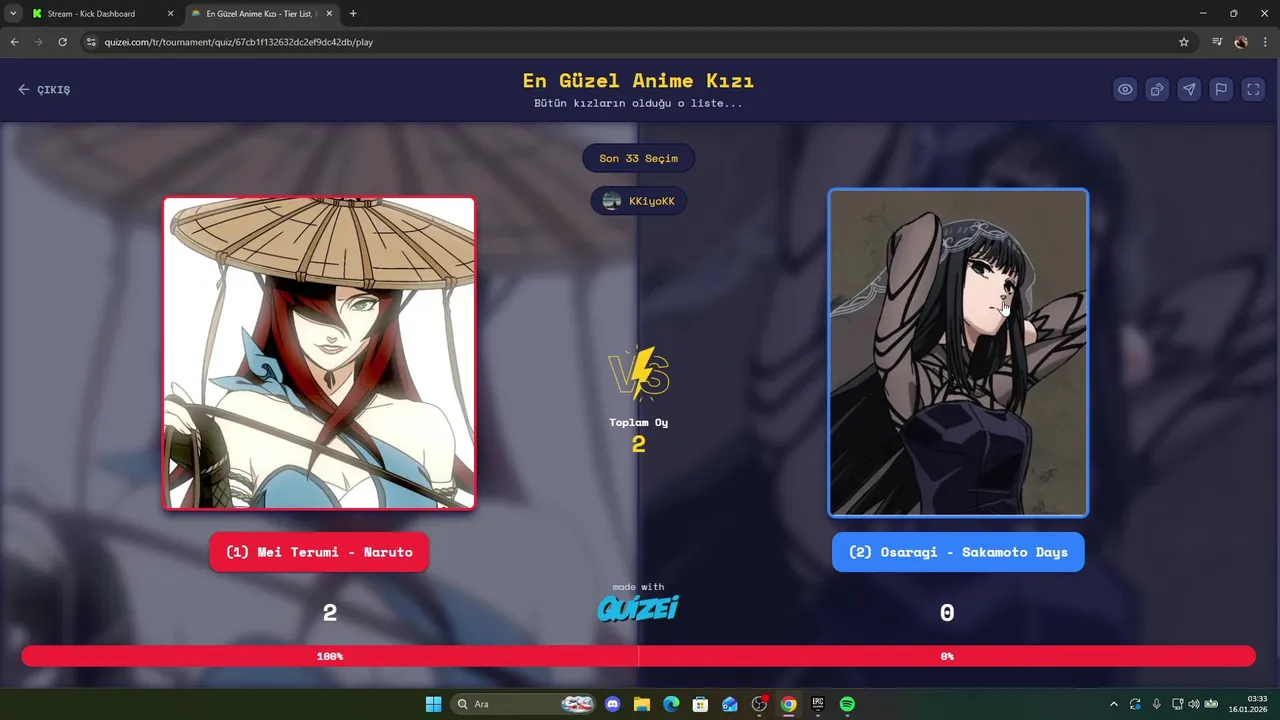Expand the hidden system tray icons

tap(1114, 704)
